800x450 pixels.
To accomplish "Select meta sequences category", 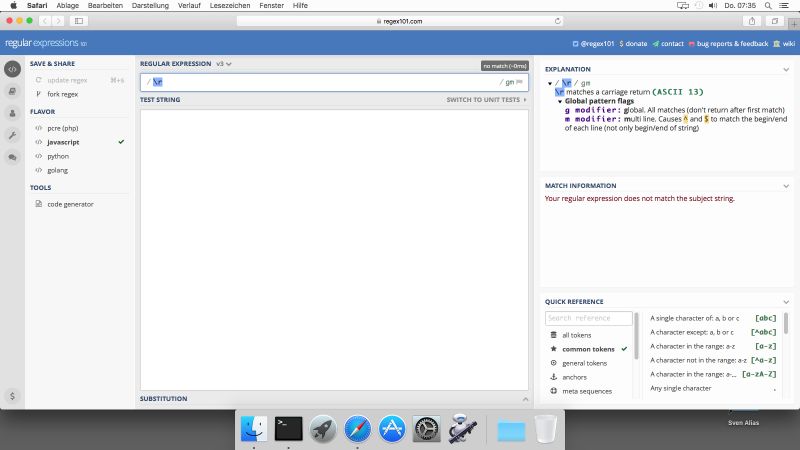I will pos(589,391).
